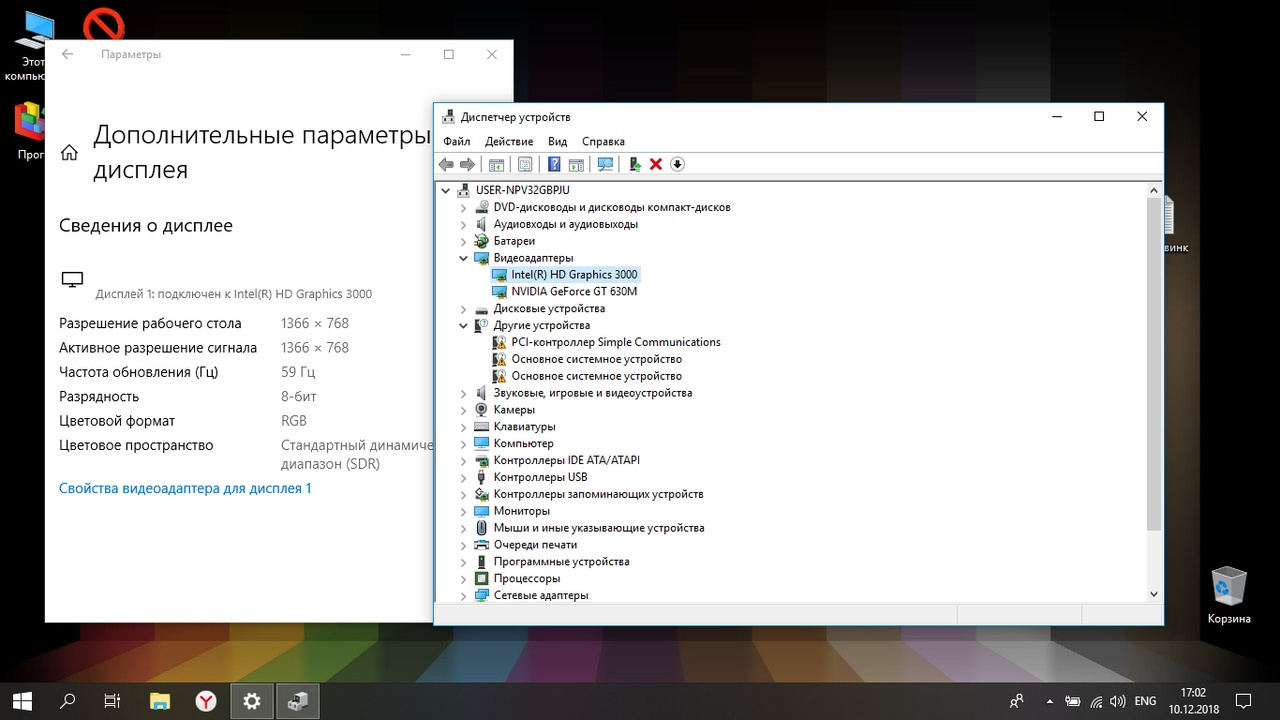1280x720 pixels.
Task: Update driver with green-arrow icon
Action: pos(634,164)
